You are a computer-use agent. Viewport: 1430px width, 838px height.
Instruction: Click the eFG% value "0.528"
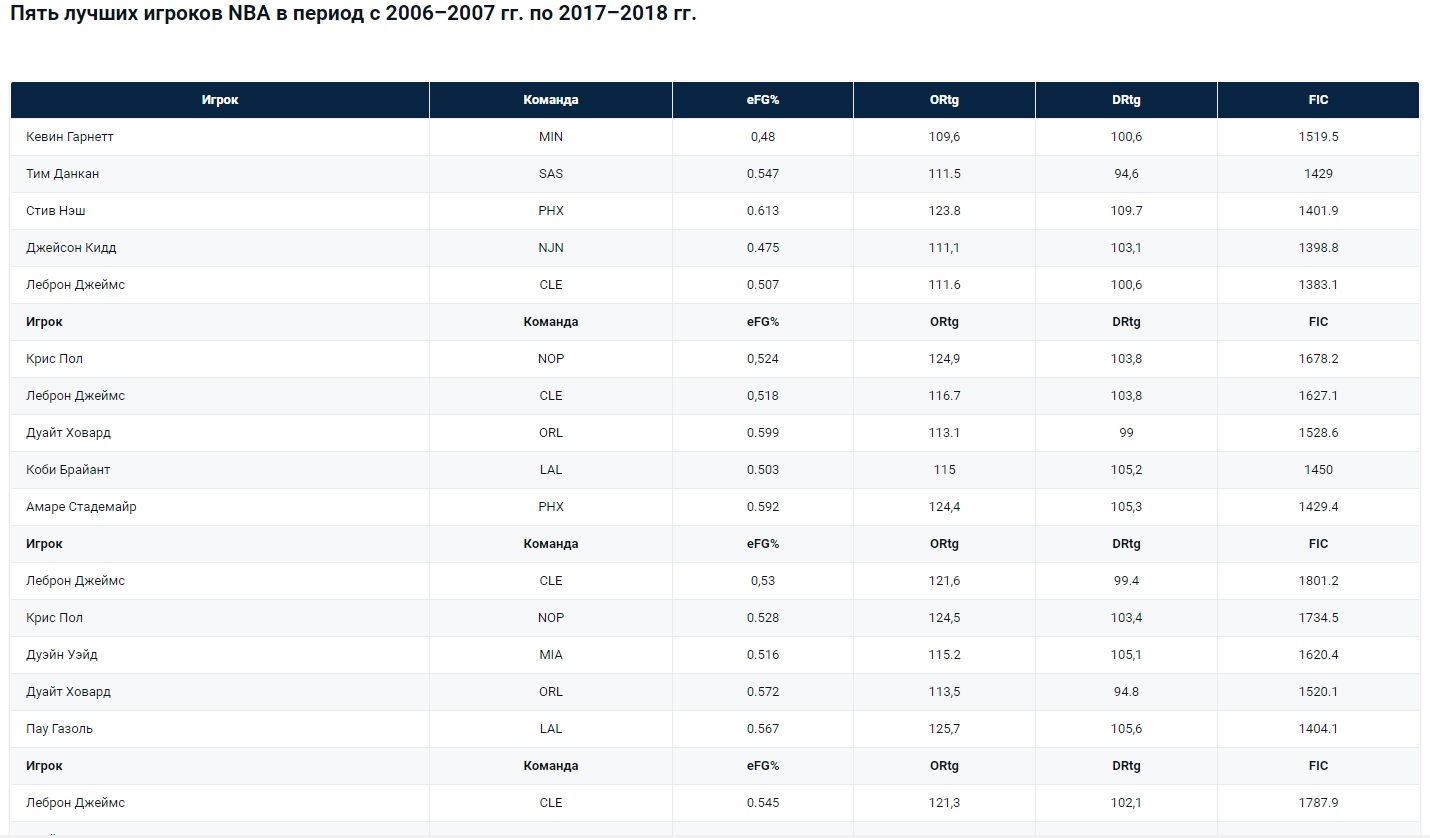[x=763, y=618]
